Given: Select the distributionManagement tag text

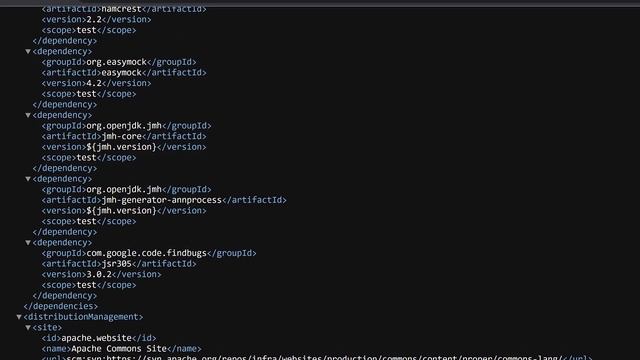Looking at the screenshot, I should tap(83, 317).
